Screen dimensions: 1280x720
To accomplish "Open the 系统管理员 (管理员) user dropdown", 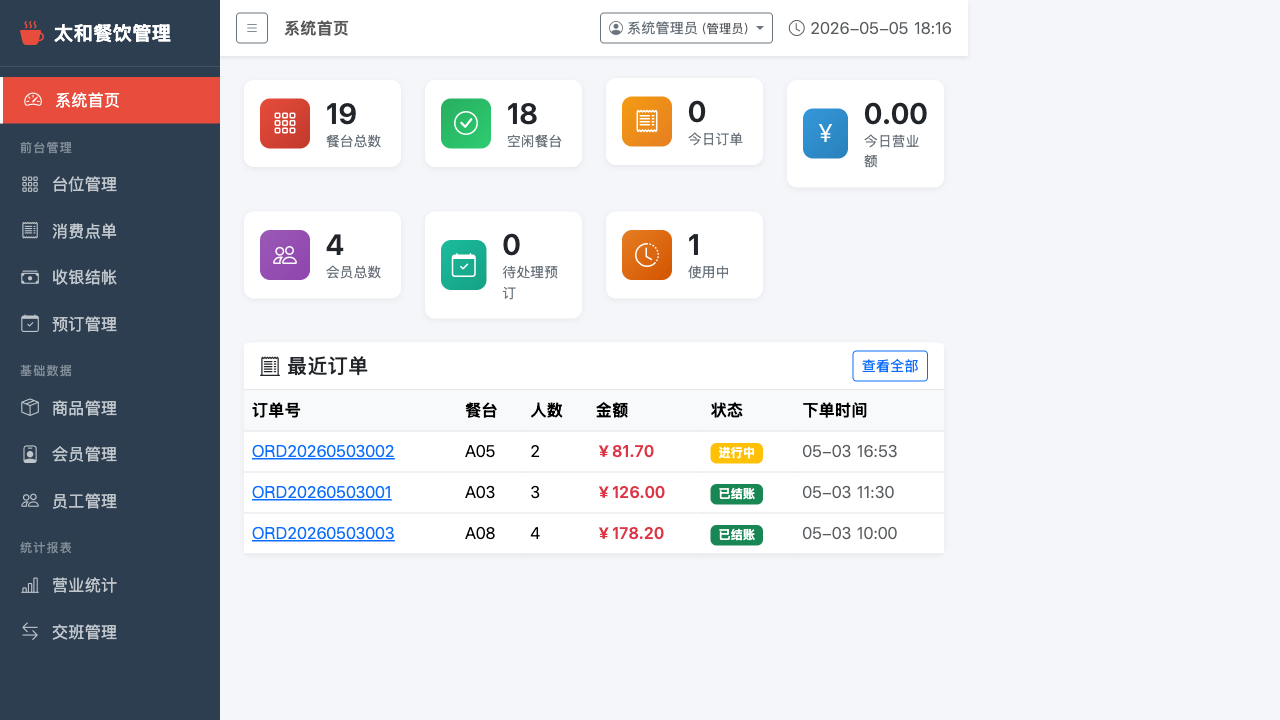I will 686,28.
